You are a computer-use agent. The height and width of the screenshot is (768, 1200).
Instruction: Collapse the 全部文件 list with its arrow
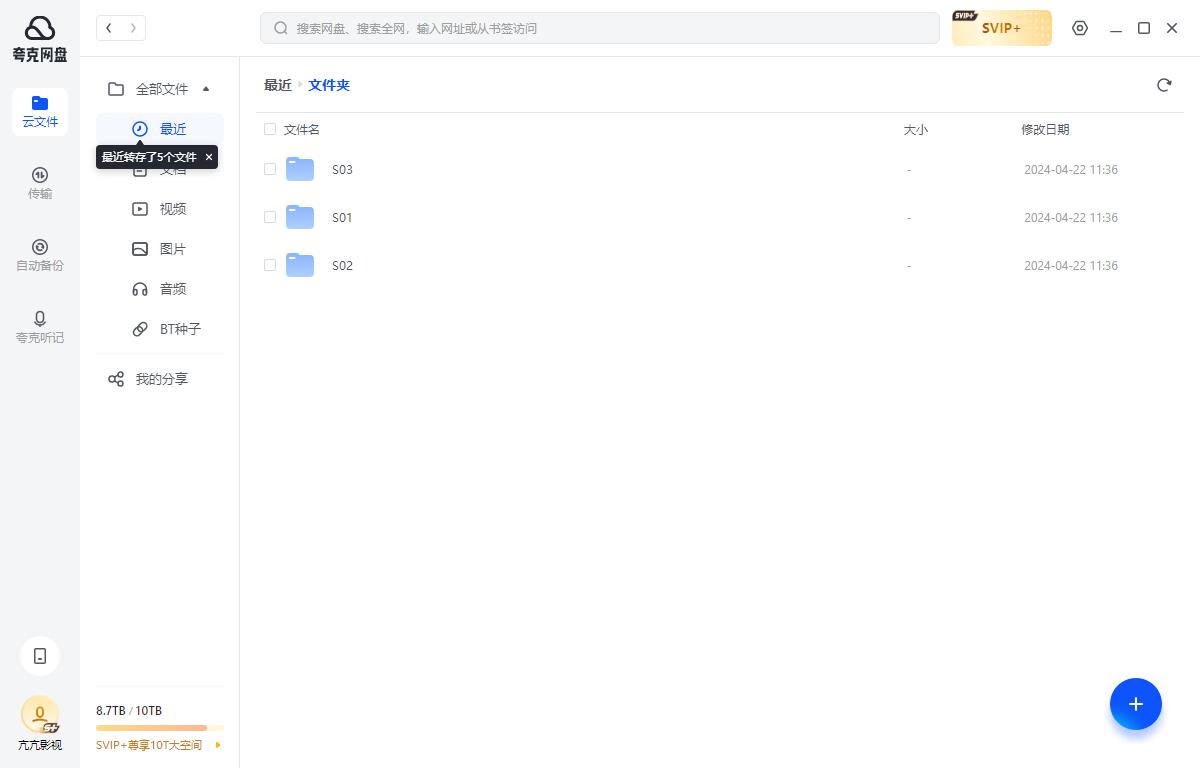[206, 89]
